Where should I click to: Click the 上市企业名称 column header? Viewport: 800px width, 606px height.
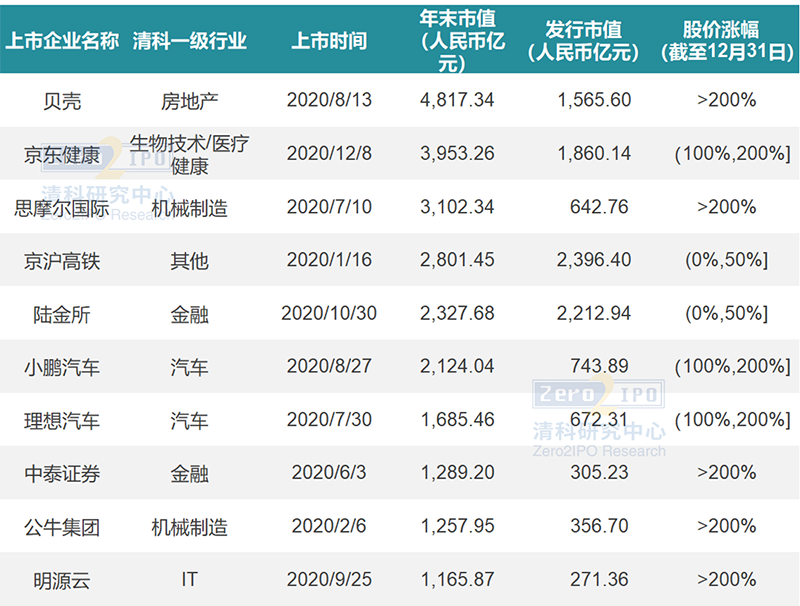tap(62, 41)
